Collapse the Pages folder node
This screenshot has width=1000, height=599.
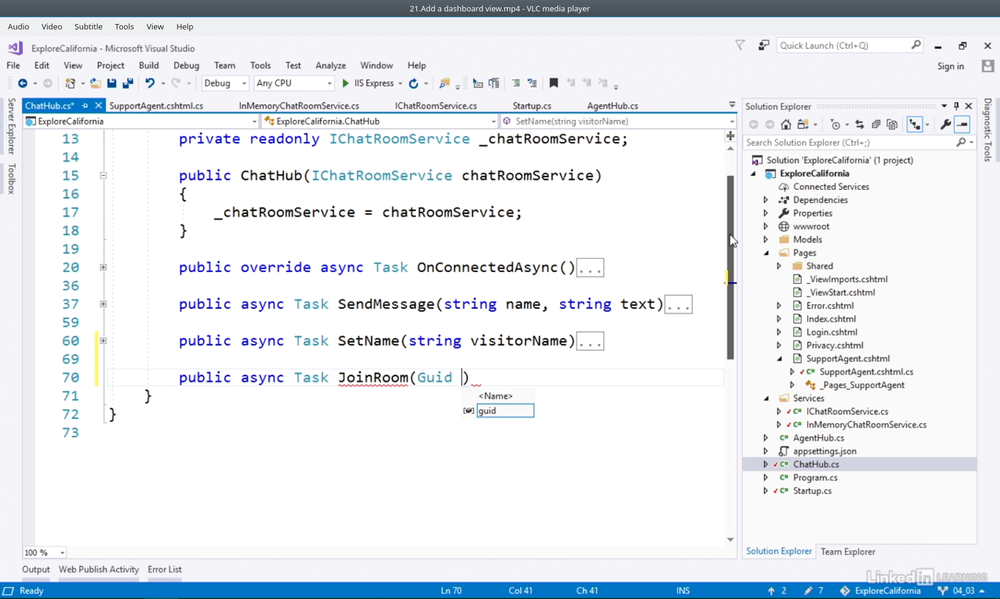tap(766, 253)
